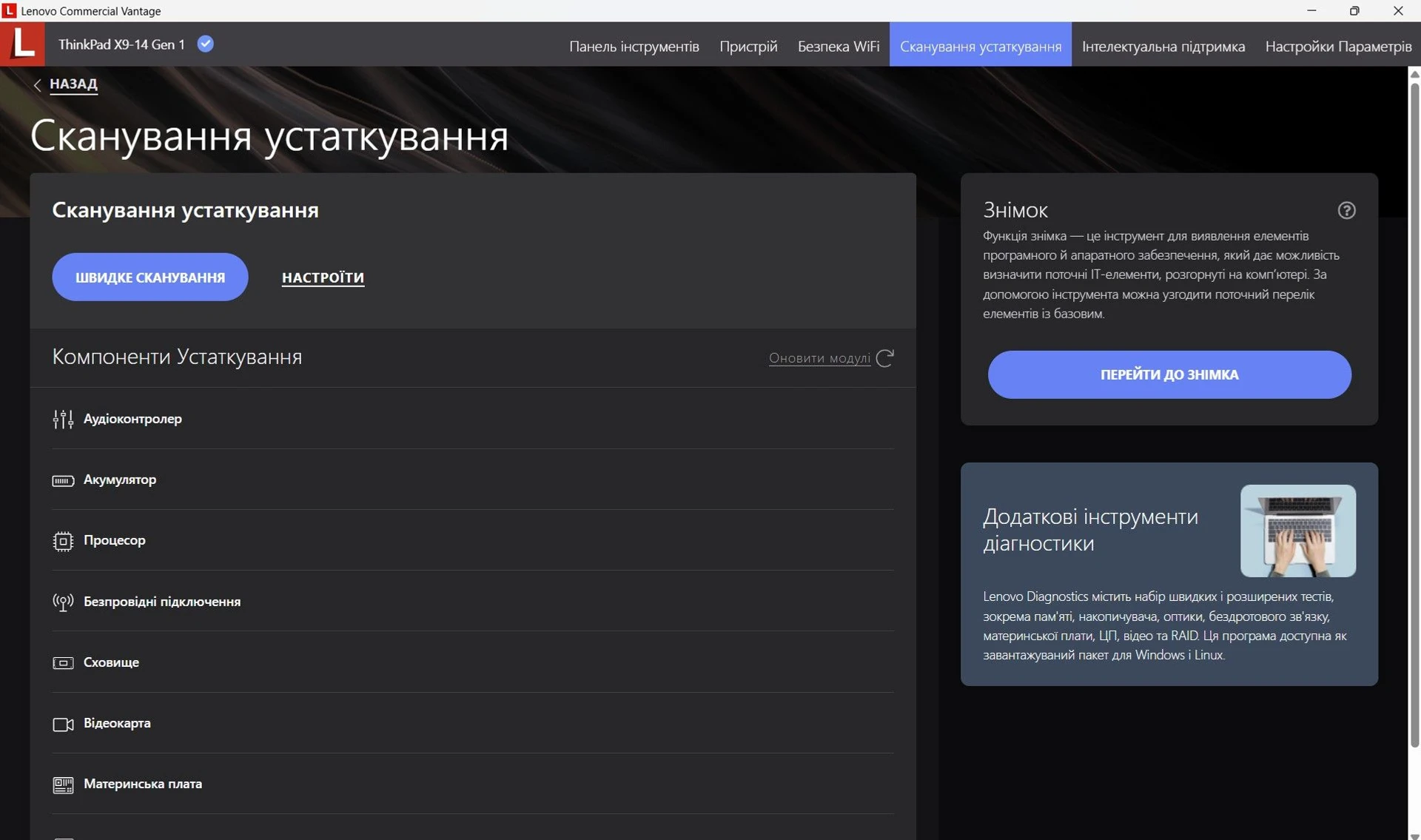
Task: Click the back chevron arrow icon
Action: point(37,85)
